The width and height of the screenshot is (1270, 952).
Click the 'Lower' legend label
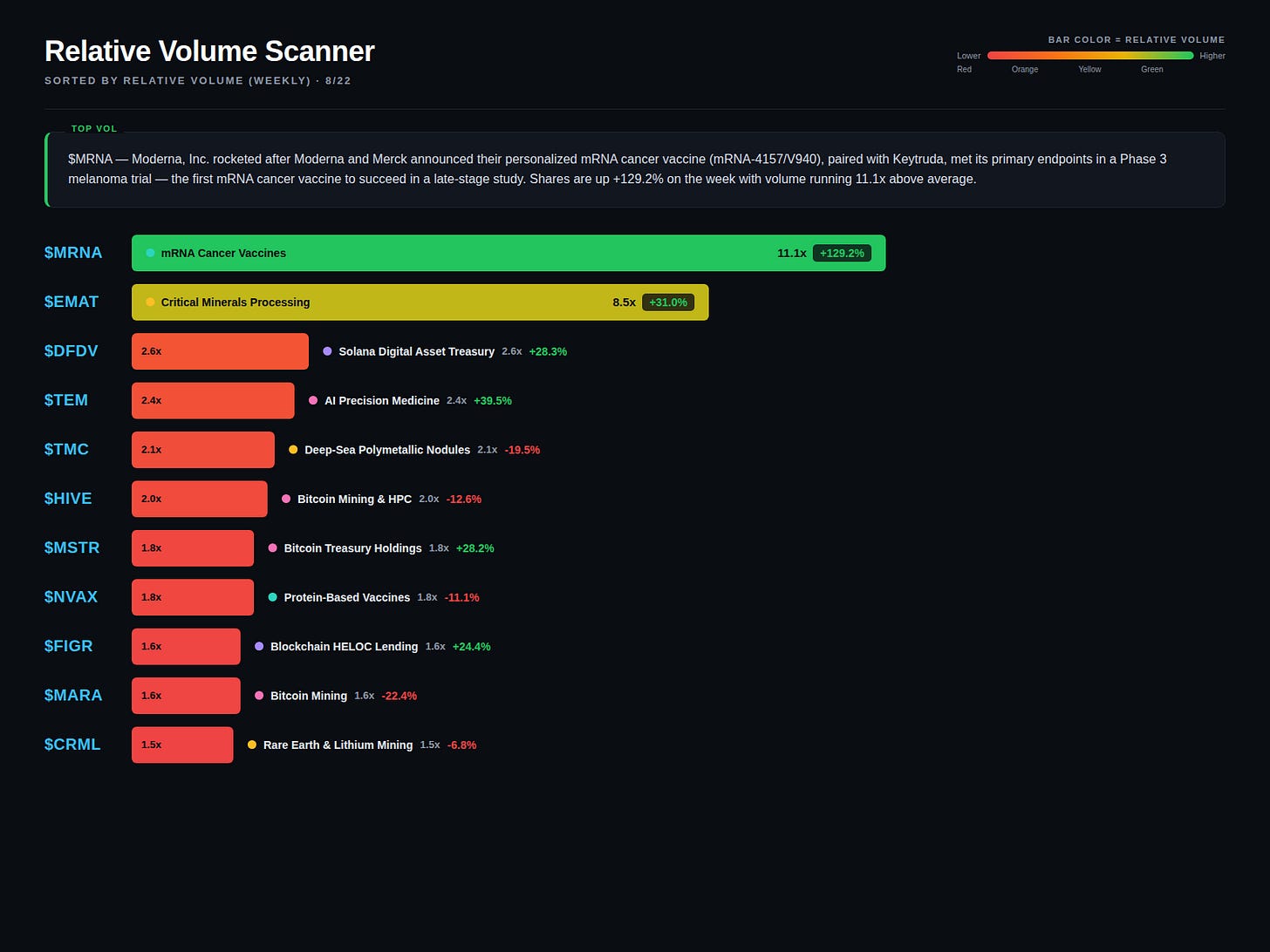point(969,56)
